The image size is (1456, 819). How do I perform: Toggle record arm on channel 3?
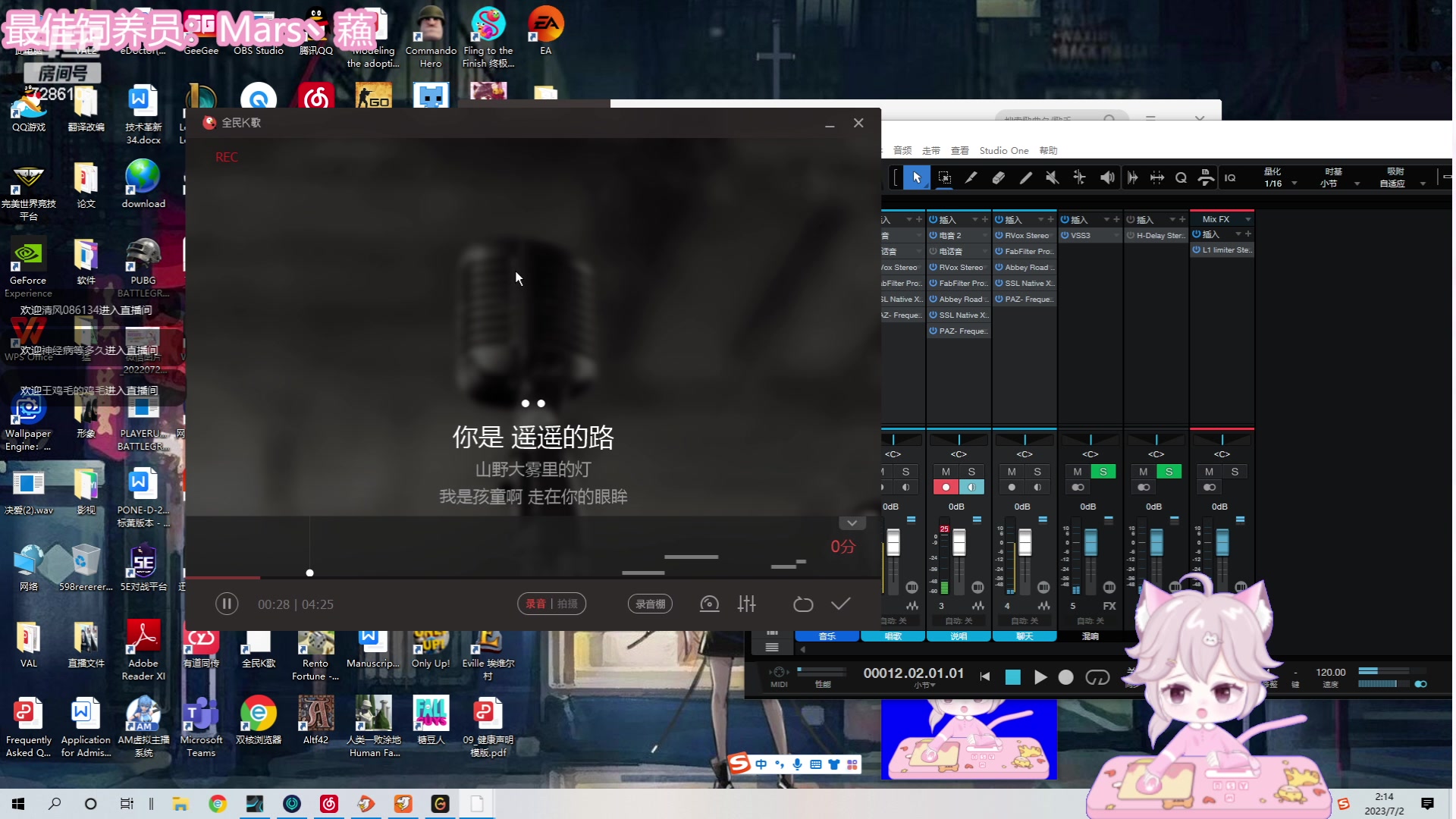click(x=946, y=488)
